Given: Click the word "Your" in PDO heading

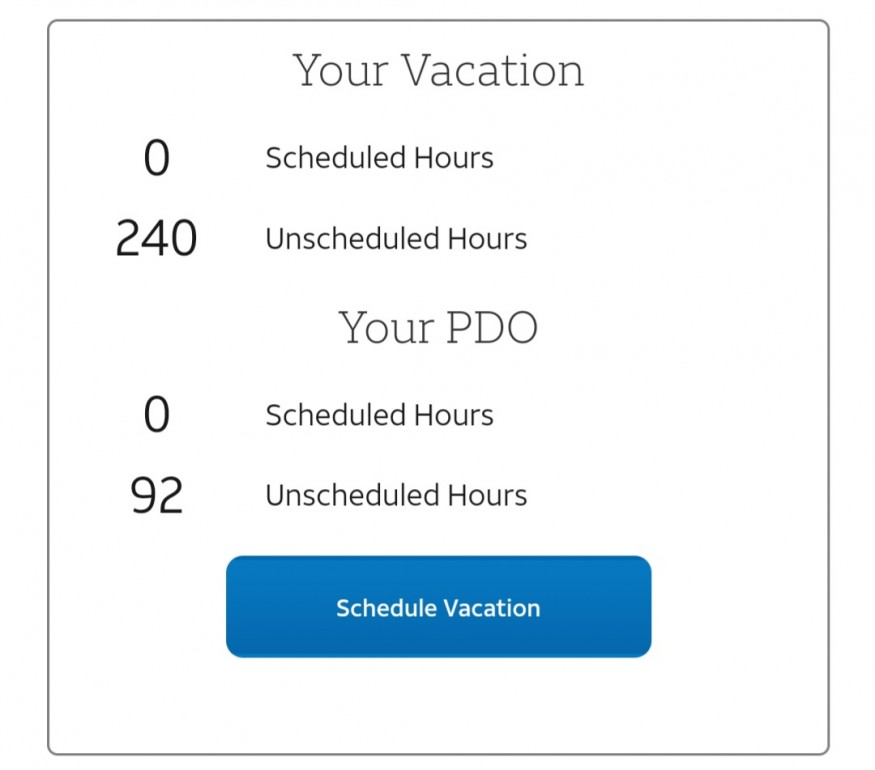Looking at the screenshot, I should (385, 327).
